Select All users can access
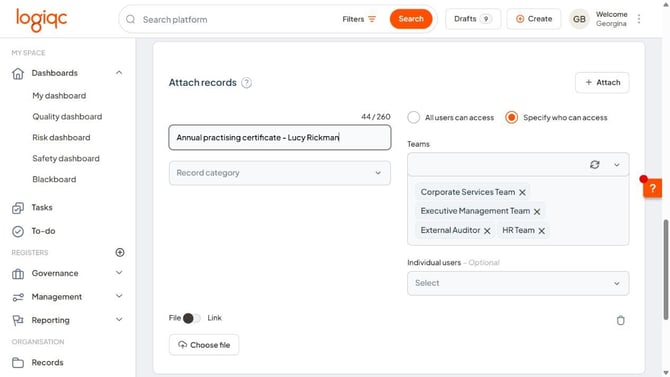 414,118
